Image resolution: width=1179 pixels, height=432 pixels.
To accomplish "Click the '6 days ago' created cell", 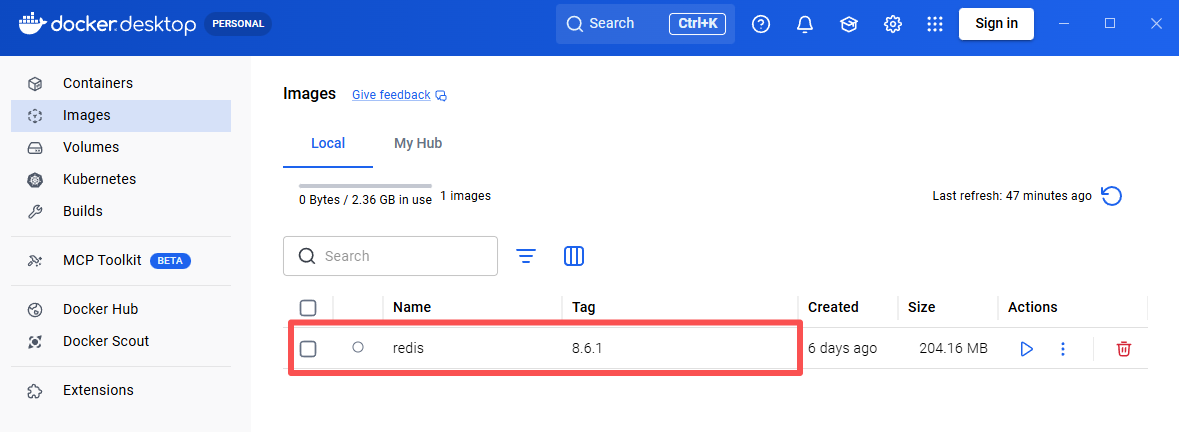I will (842, 349).
